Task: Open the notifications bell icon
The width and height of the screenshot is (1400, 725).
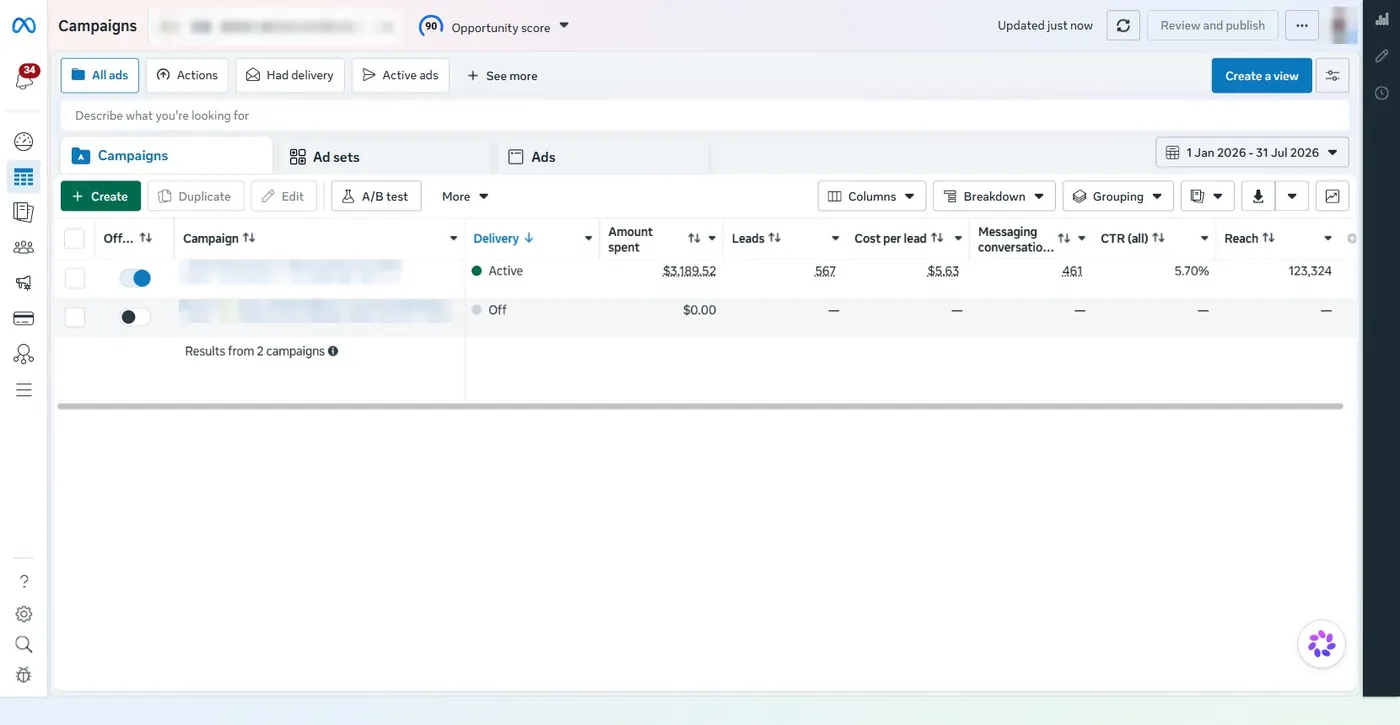Action: click(24, 79)
